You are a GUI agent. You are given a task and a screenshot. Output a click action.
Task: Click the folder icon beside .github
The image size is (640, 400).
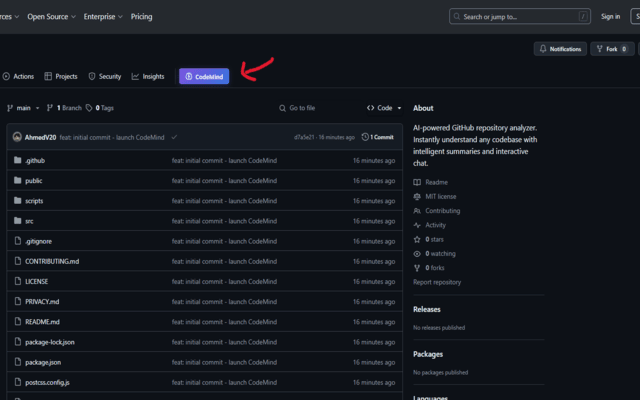pyautogui.click(x=18, y=160)
